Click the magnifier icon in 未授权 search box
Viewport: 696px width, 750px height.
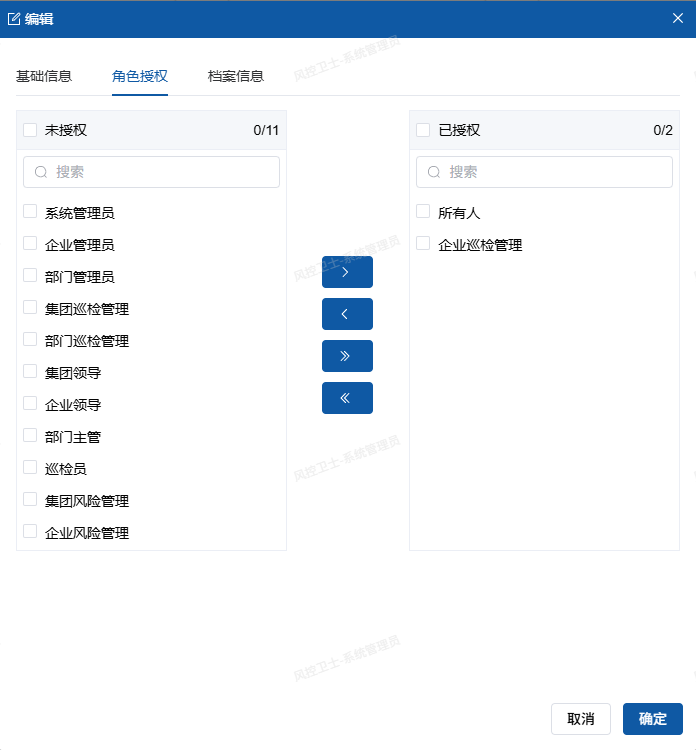(41, 172)
